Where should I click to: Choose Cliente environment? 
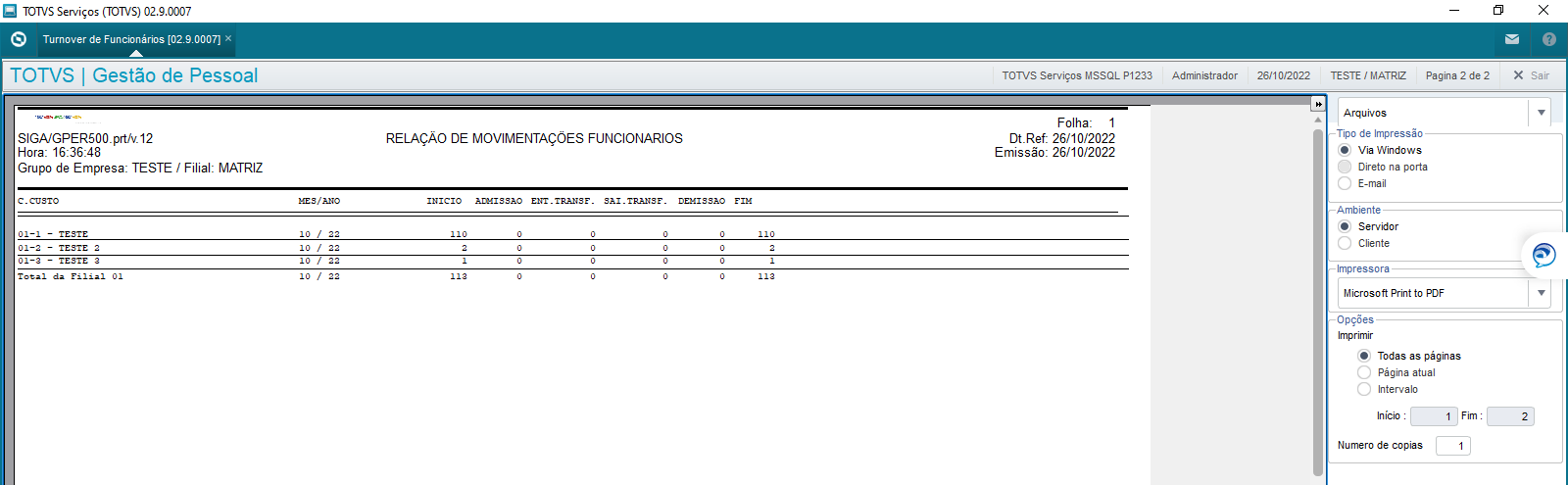[1345, 243]
